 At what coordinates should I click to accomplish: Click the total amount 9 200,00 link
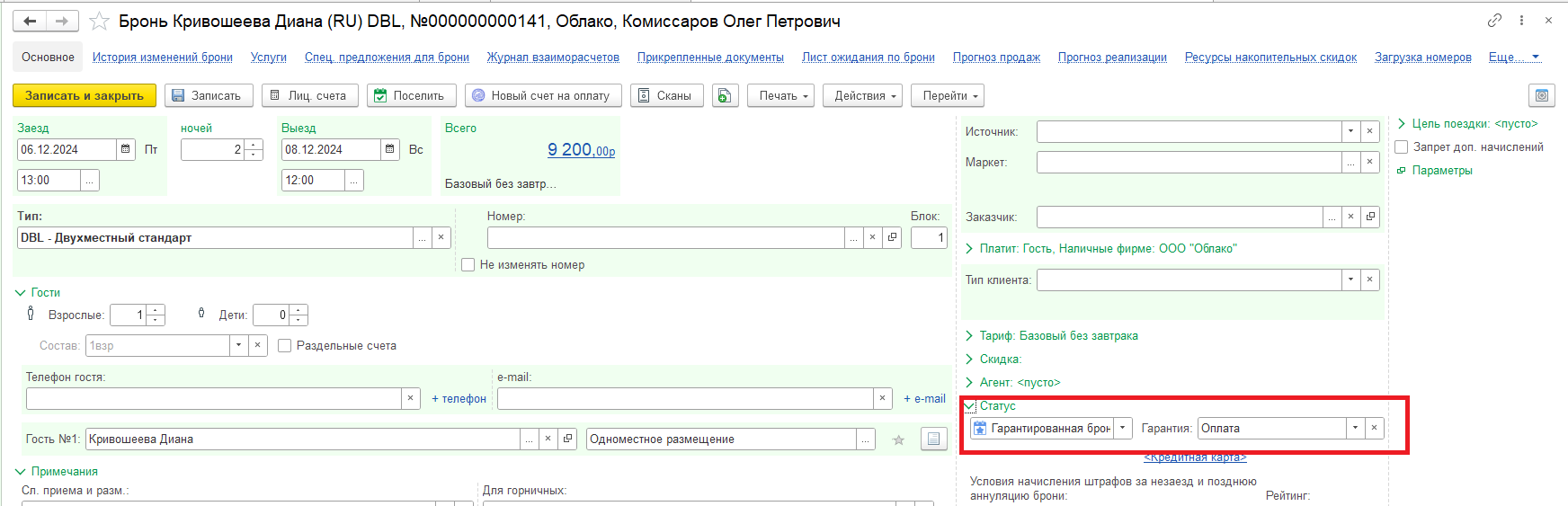(x=582, y=150)
